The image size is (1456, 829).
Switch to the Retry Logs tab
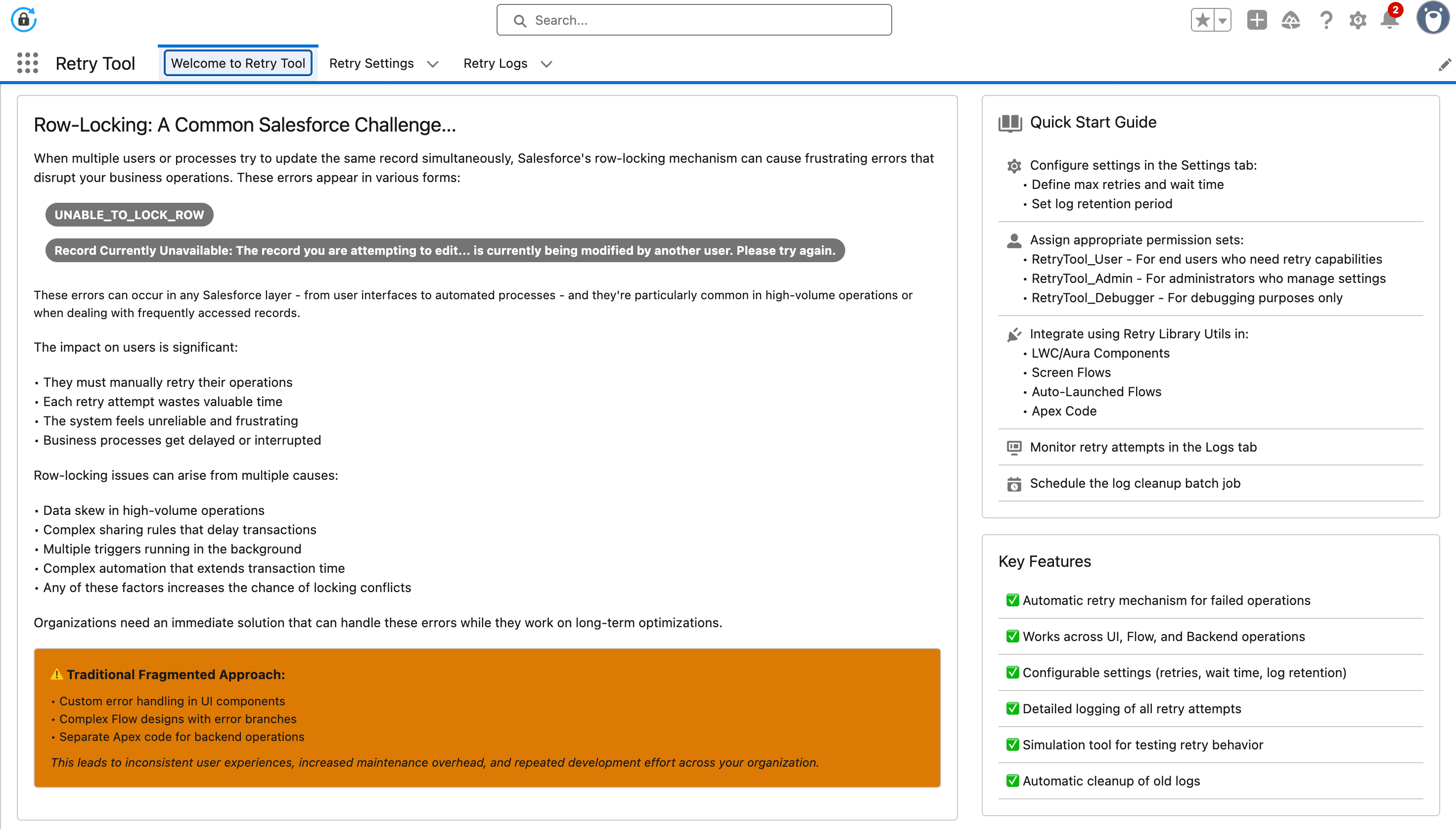coord(495,63)
